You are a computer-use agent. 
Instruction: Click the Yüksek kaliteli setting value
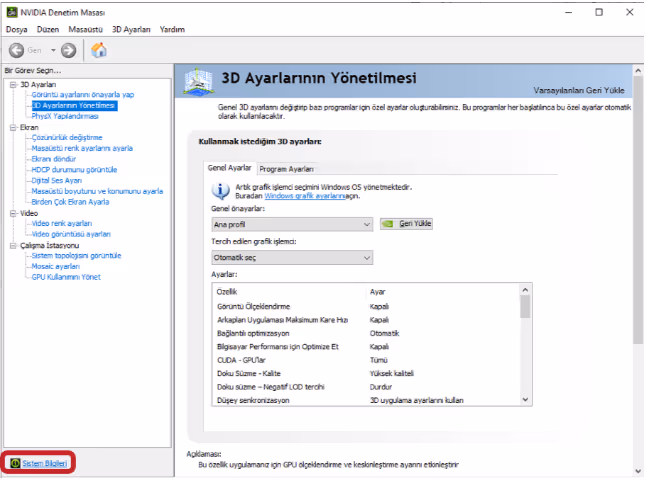pyautogui.click(x=392, y=373)
